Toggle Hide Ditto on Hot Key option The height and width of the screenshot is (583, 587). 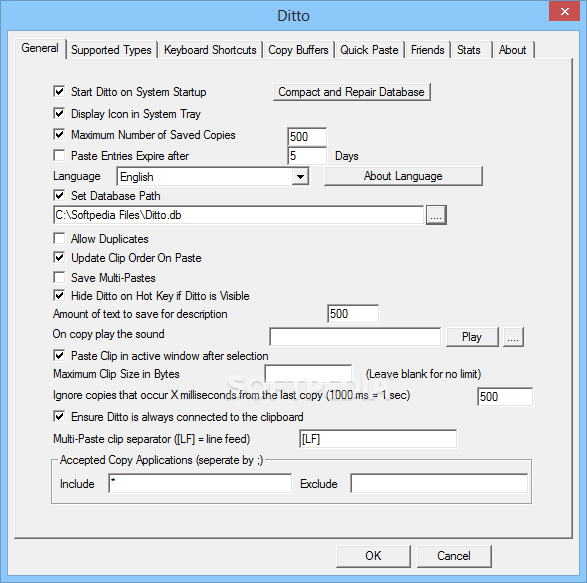(59, 295)
